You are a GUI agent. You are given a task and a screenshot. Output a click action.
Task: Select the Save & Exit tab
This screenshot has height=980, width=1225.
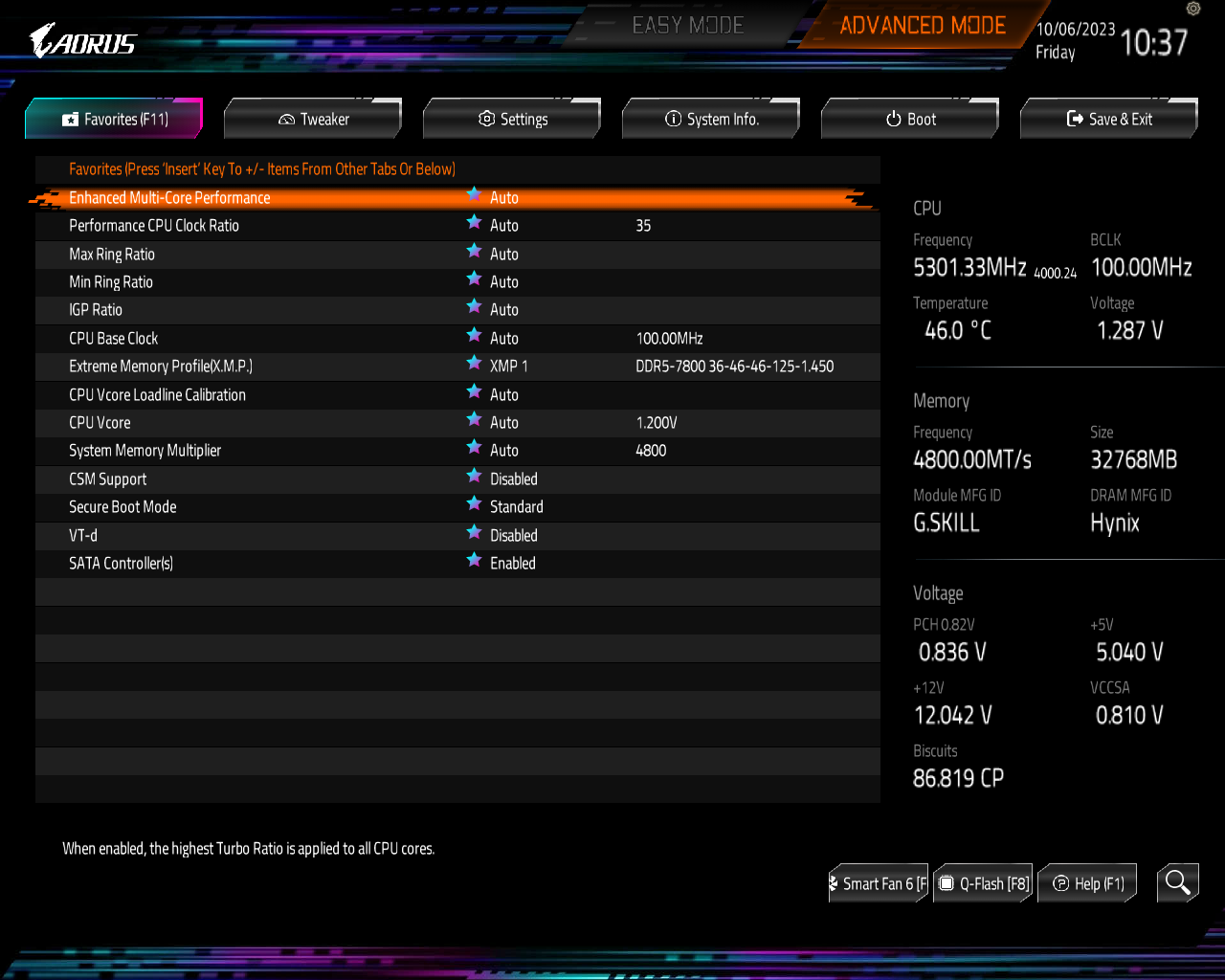[x=1109, y=119]
